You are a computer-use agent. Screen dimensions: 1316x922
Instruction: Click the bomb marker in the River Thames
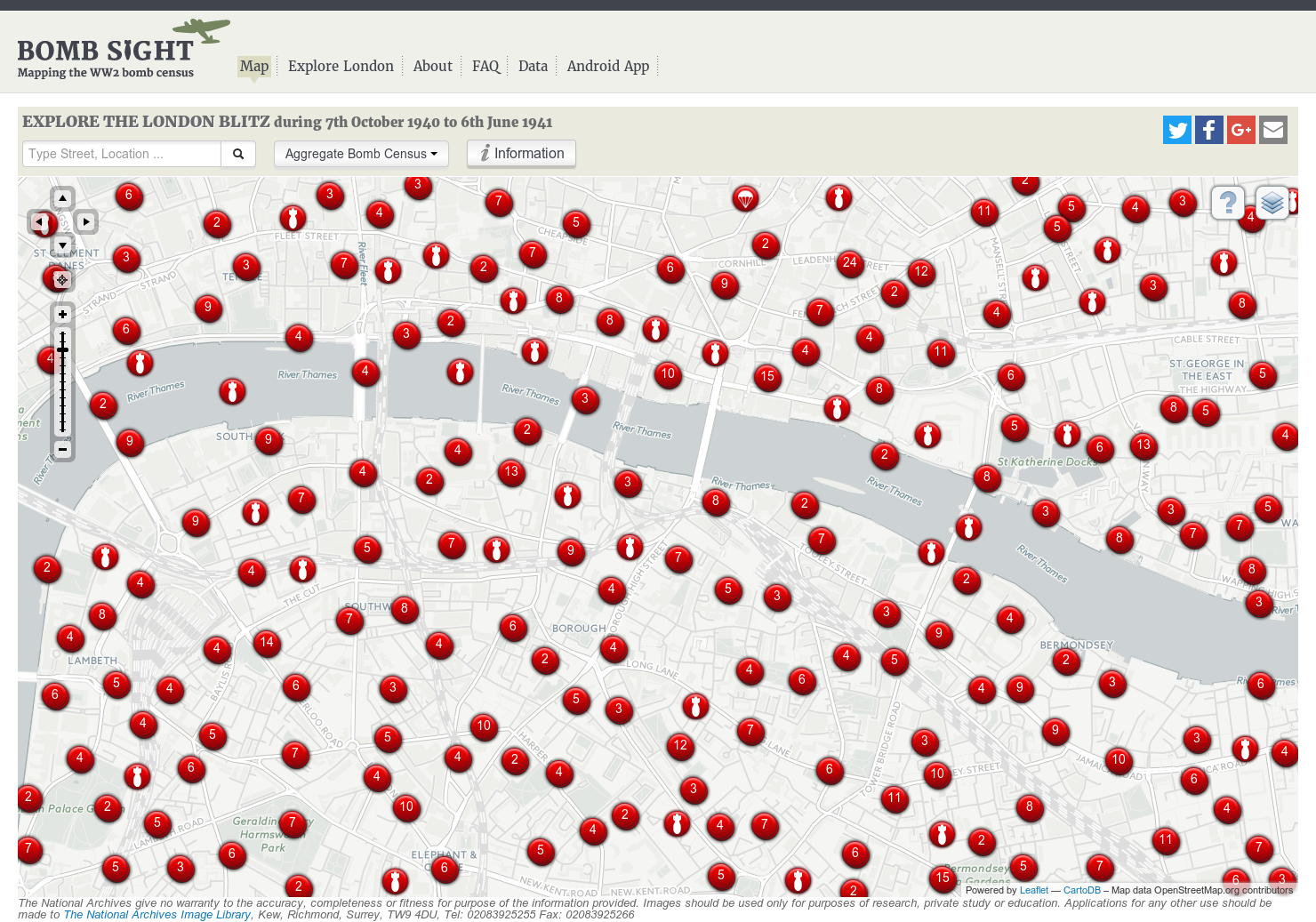[460, 373]
